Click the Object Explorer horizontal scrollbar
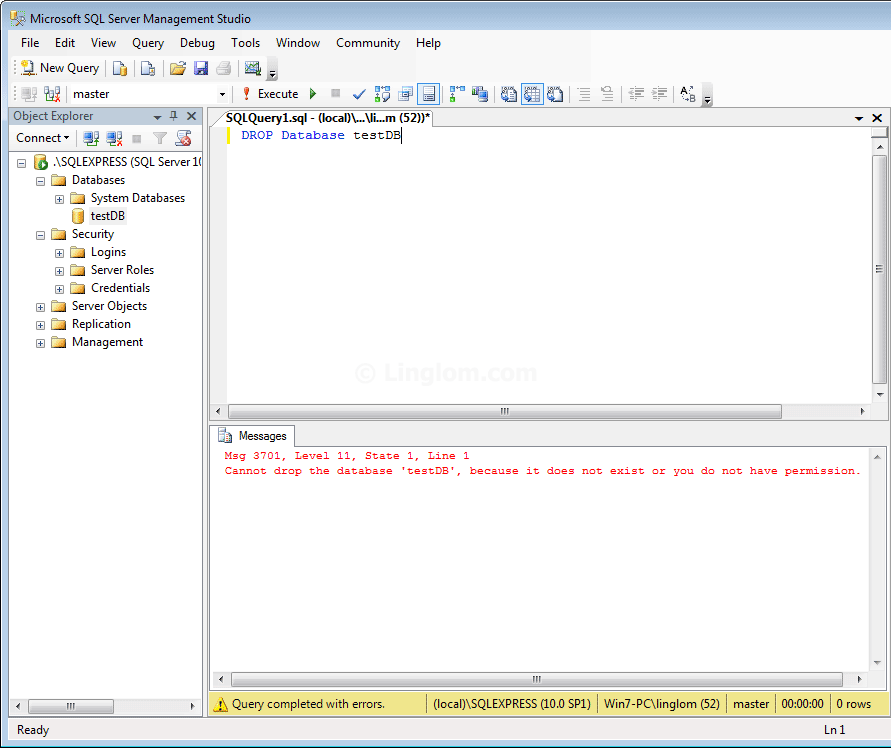This screenshot has height=748, width=891. (x=71, y=707)
